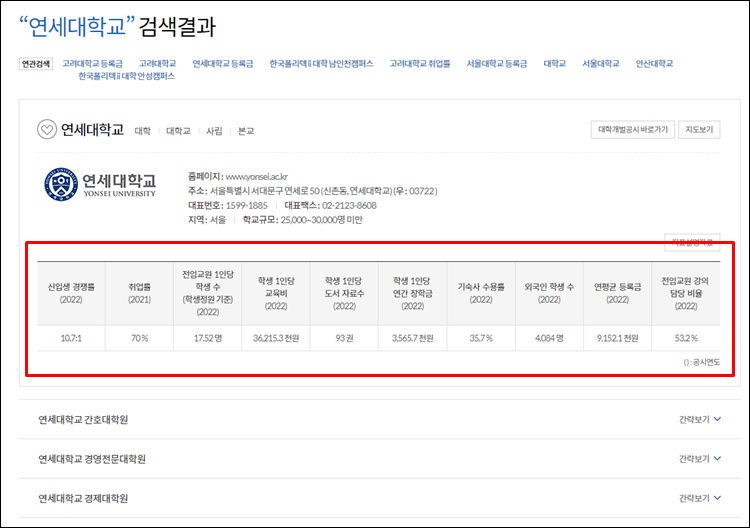Click the 신입생 경쟁률 column header
The width and height of the screenshot is (750, 528).
pos(71,293)
